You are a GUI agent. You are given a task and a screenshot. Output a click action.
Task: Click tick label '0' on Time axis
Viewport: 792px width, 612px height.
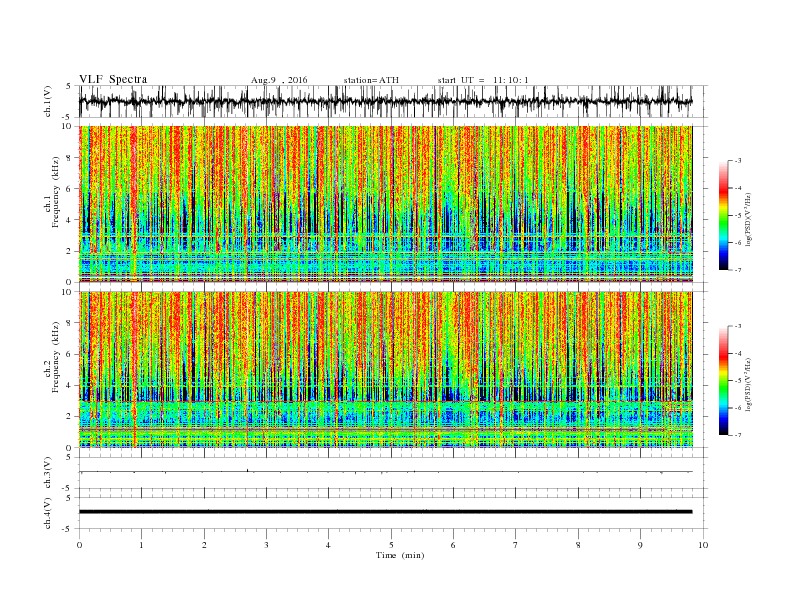point(79,545)
